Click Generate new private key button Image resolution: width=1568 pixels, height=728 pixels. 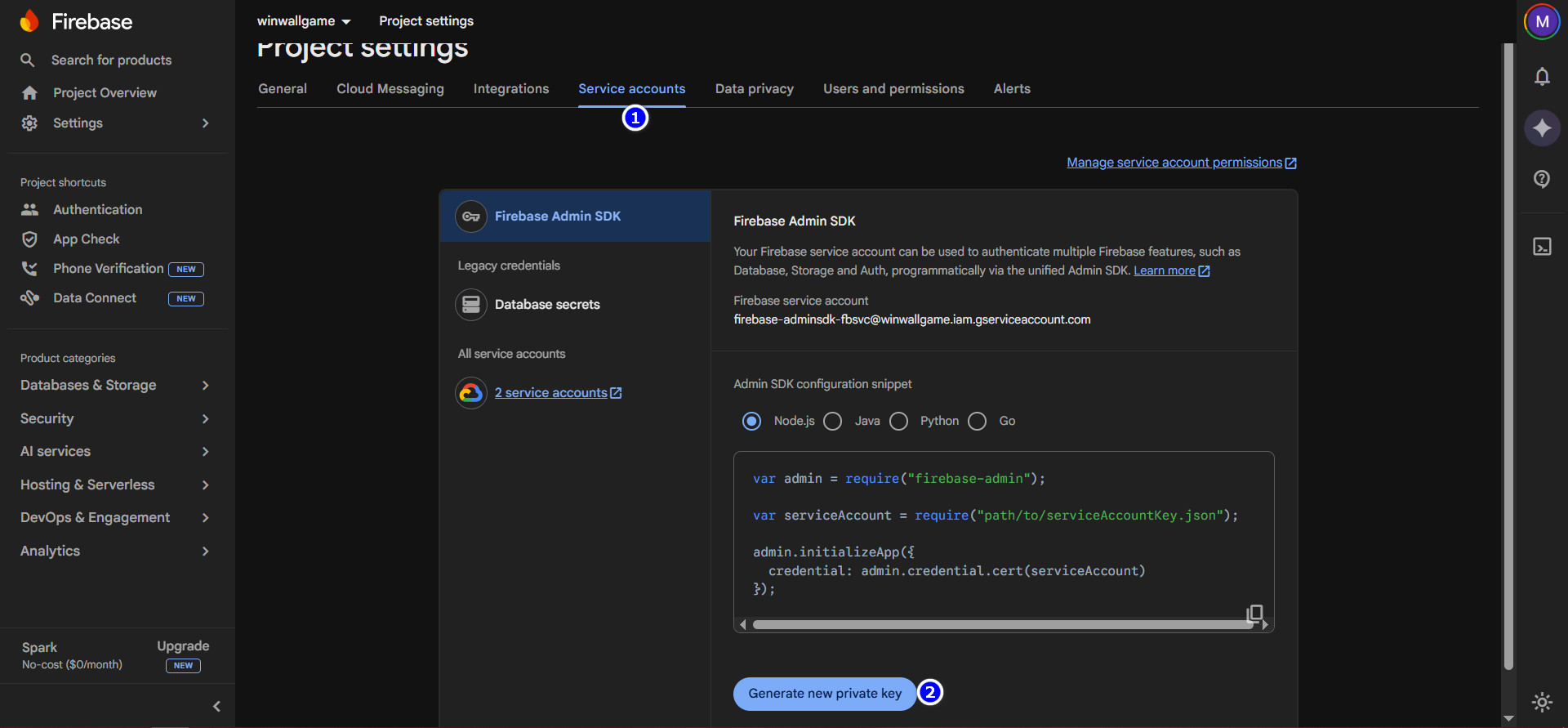click(825, 694)
